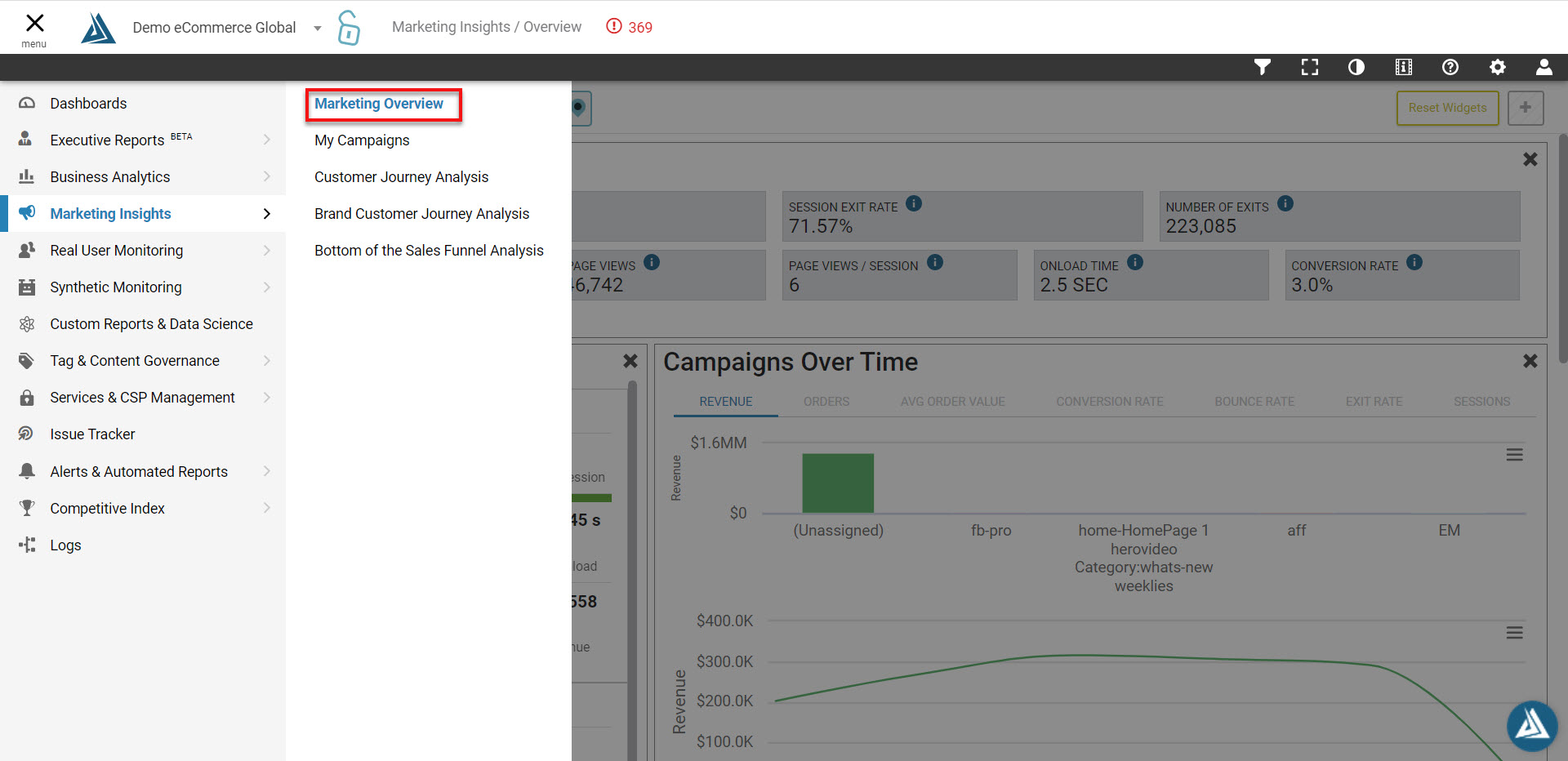Click the page vertical scrollbar

click(x=1562, y=249)
